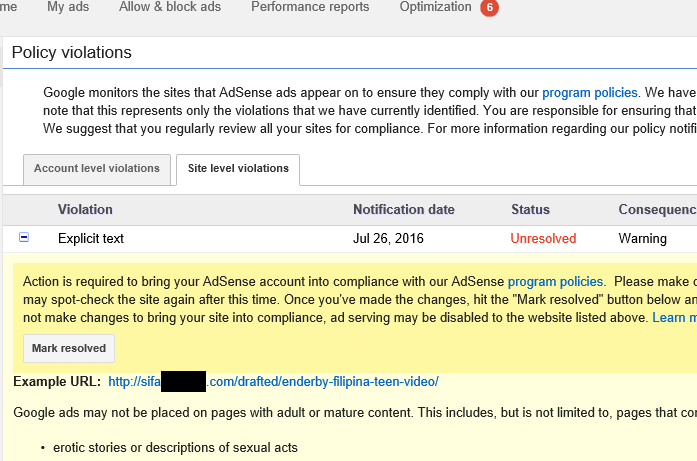Select the Site level violations tab
The image size is (697, 461).
(x=238, y=169)
